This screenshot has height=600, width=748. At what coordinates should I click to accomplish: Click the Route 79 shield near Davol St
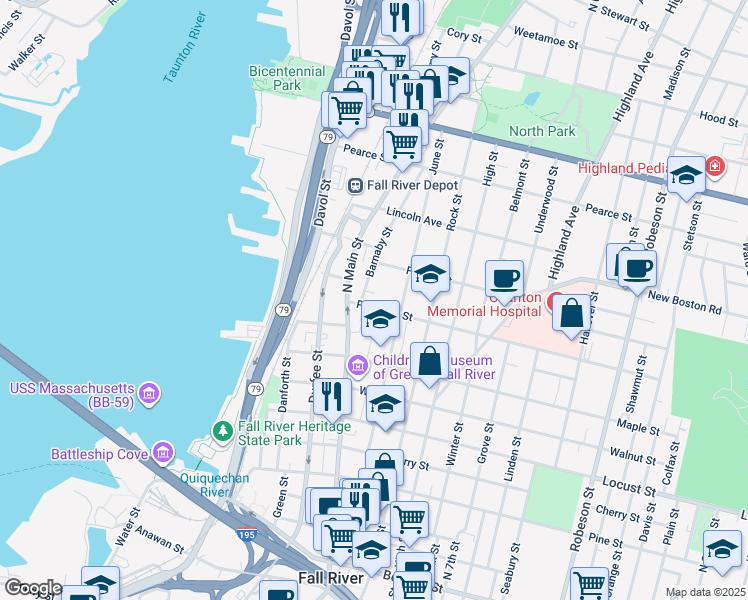[327, 137]
